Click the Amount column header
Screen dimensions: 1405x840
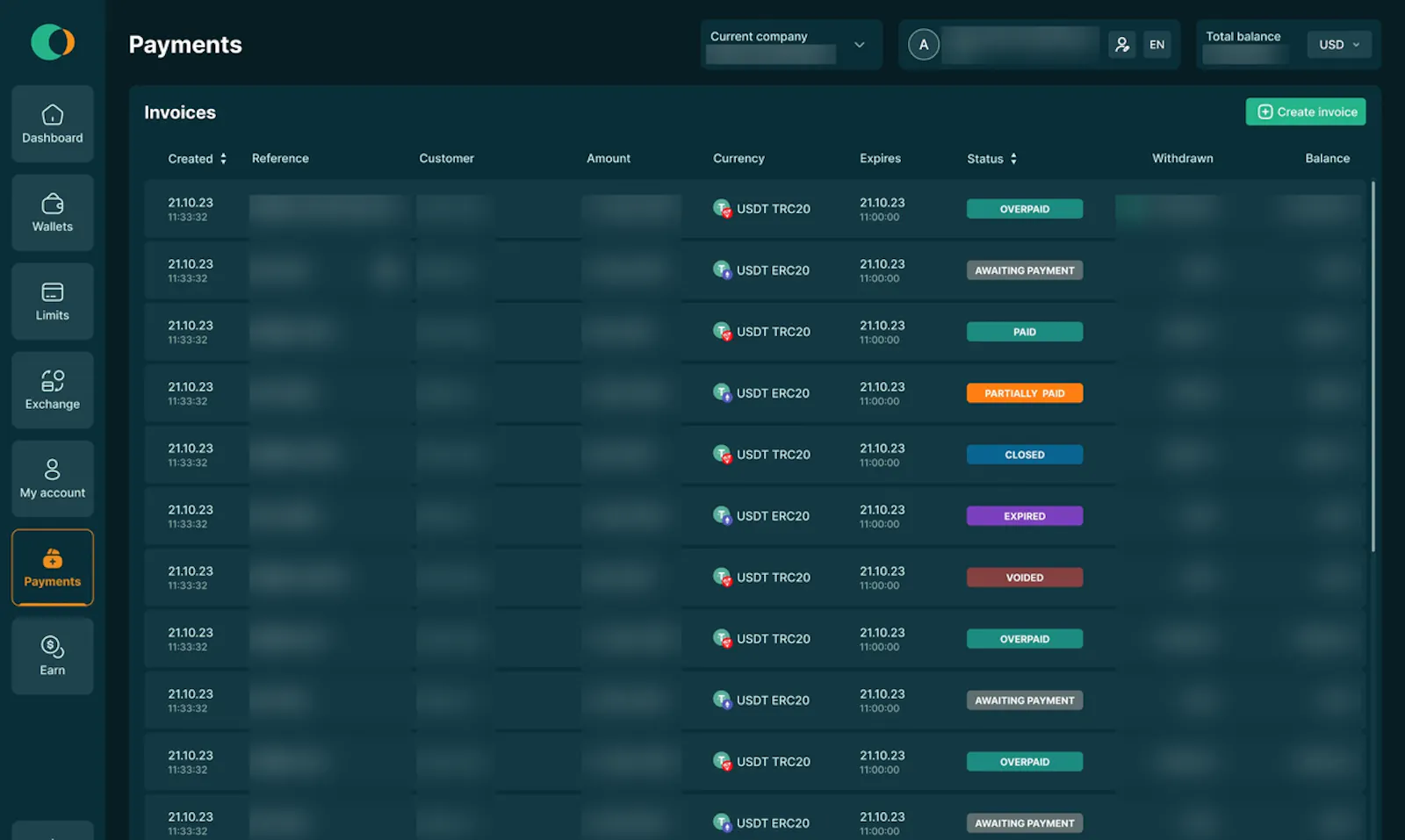(x=609, y=158)
